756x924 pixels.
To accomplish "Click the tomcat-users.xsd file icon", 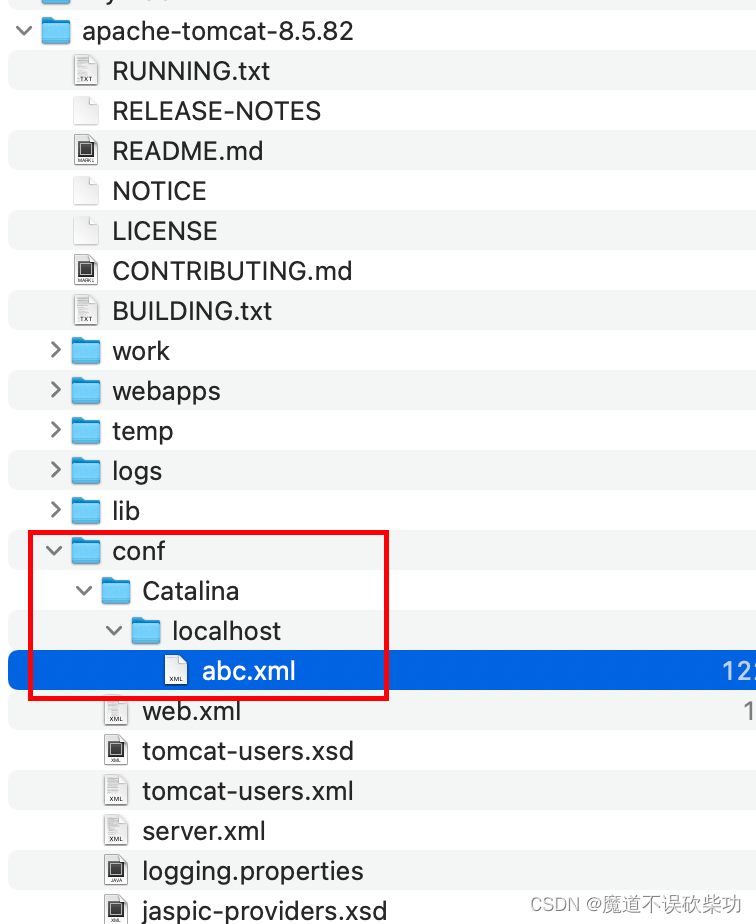I will coord(116,751).
